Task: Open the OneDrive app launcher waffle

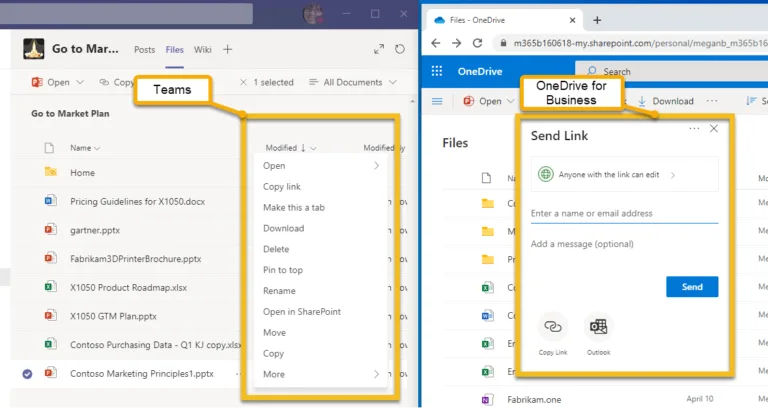Action: point(436,71)
